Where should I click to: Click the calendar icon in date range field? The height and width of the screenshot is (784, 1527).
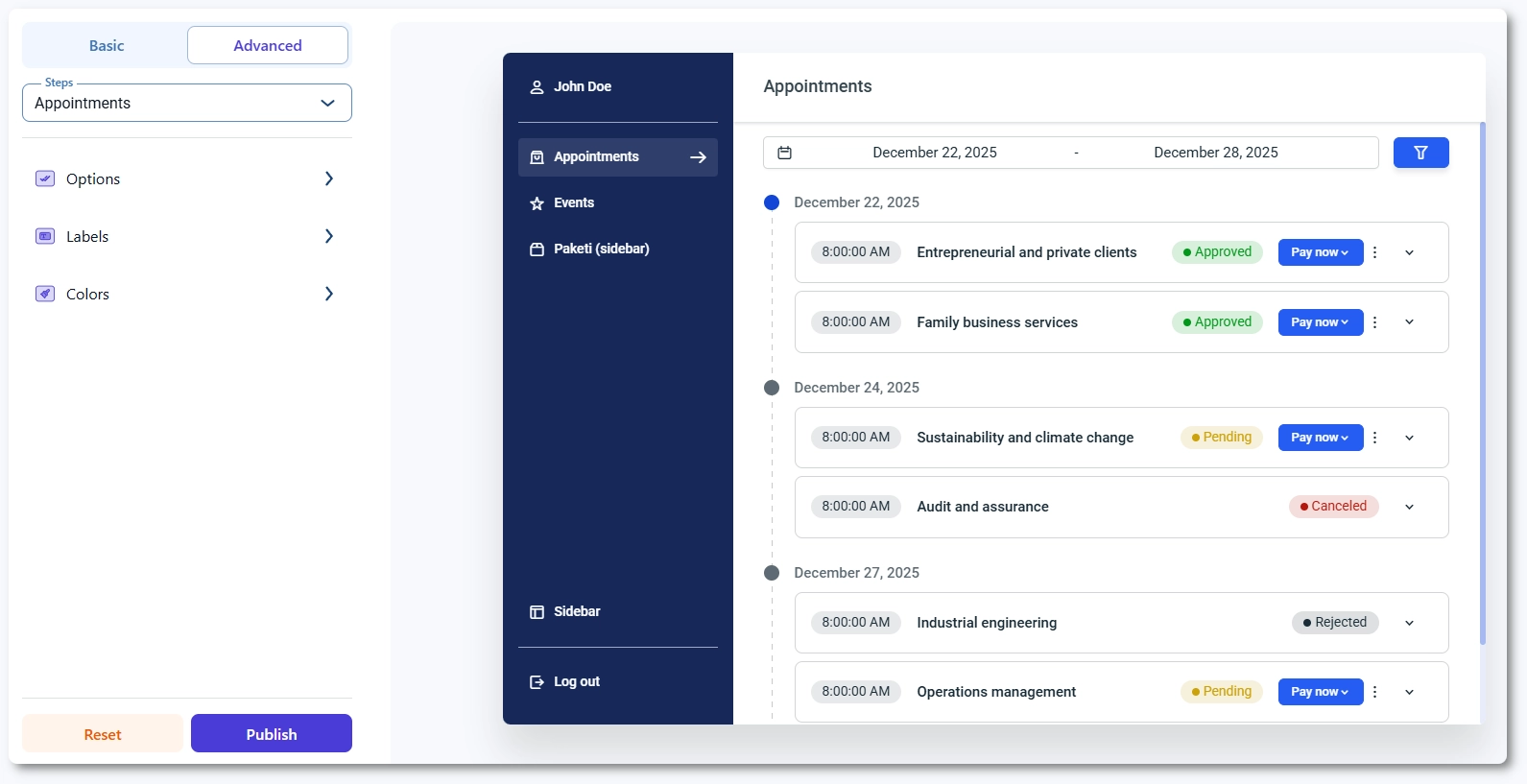(784, 153)
